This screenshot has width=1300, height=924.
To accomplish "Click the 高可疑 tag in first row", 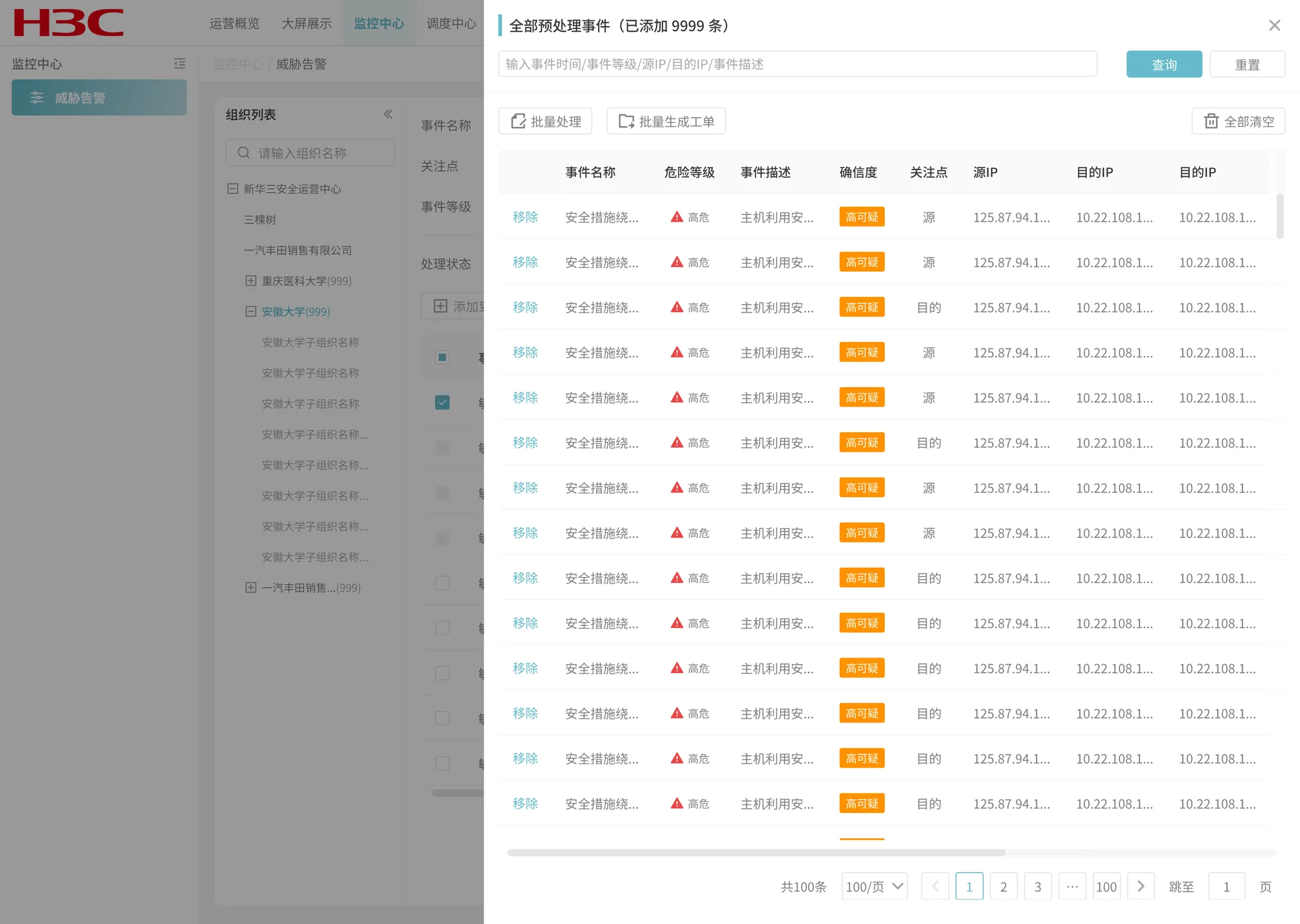I will click(x=862, y=217).
